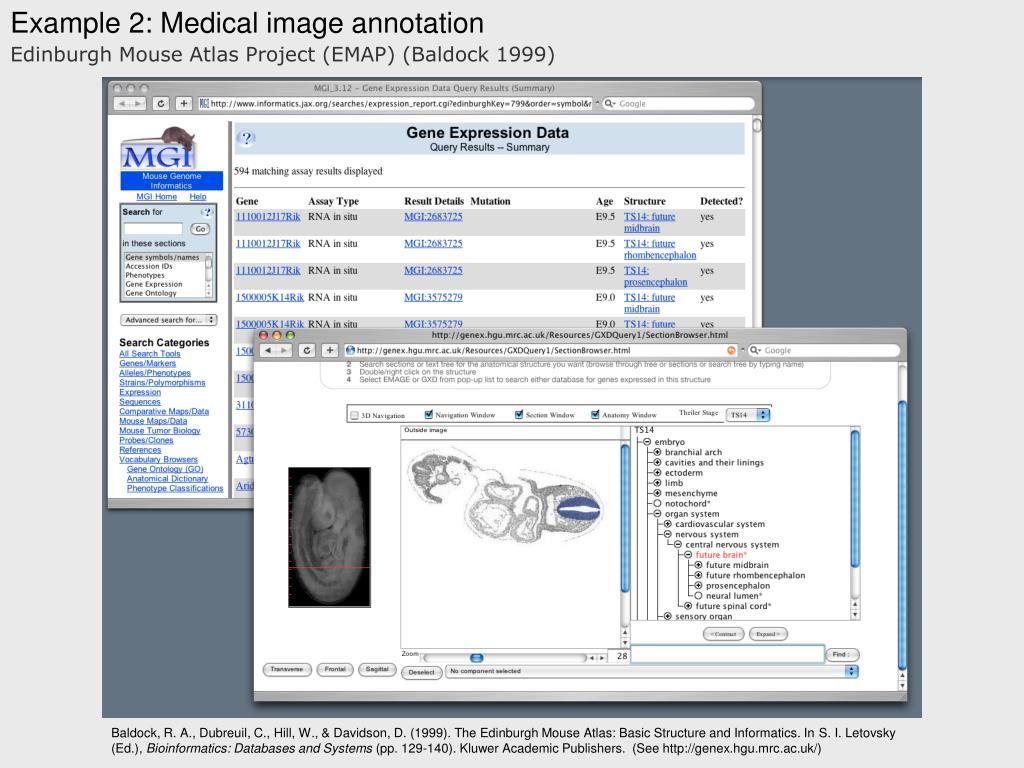Collapse the future brain node
The image size is (1024, 768).
[688, 554]
